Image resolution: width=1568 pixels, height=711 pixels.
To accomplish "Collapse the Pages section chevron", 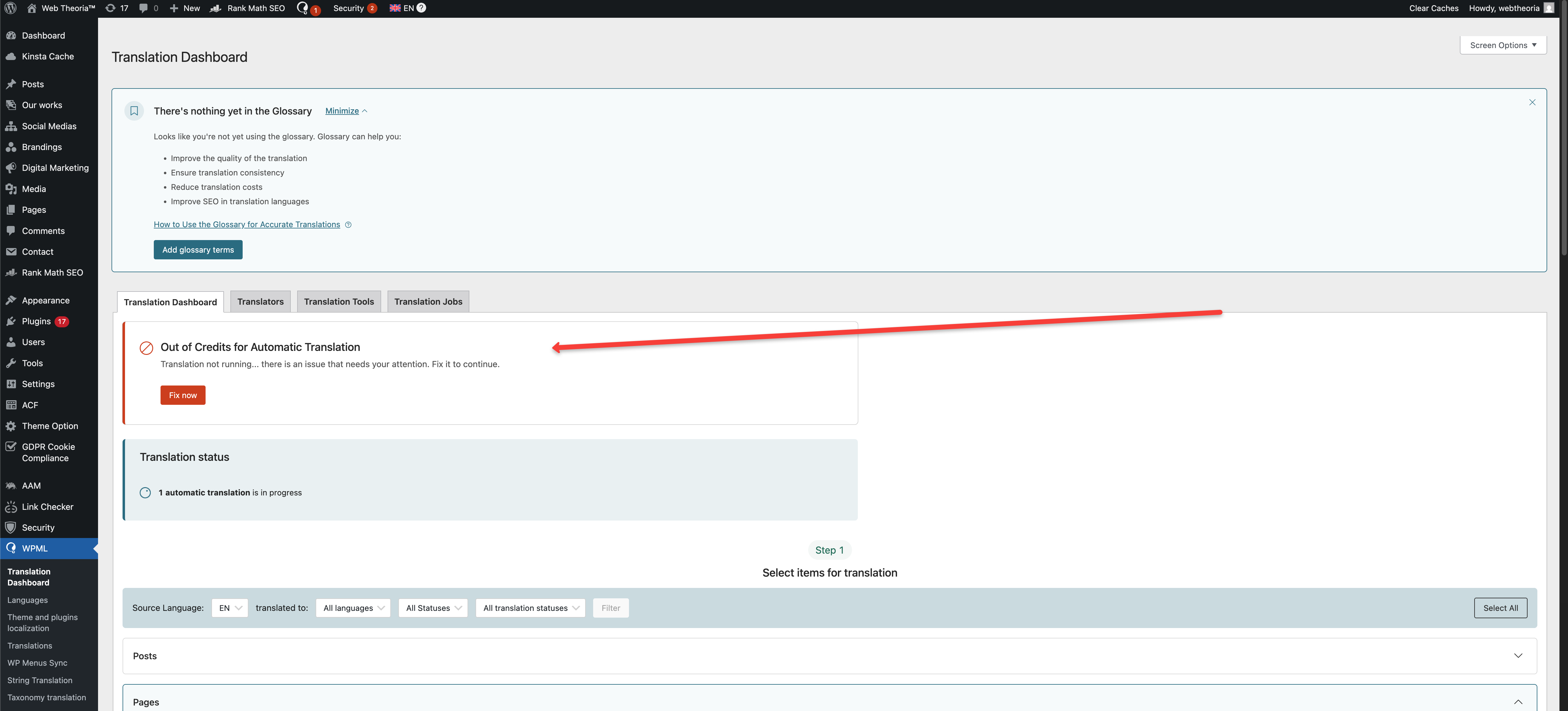I will pyautogui.click(x=1517, y=702).
